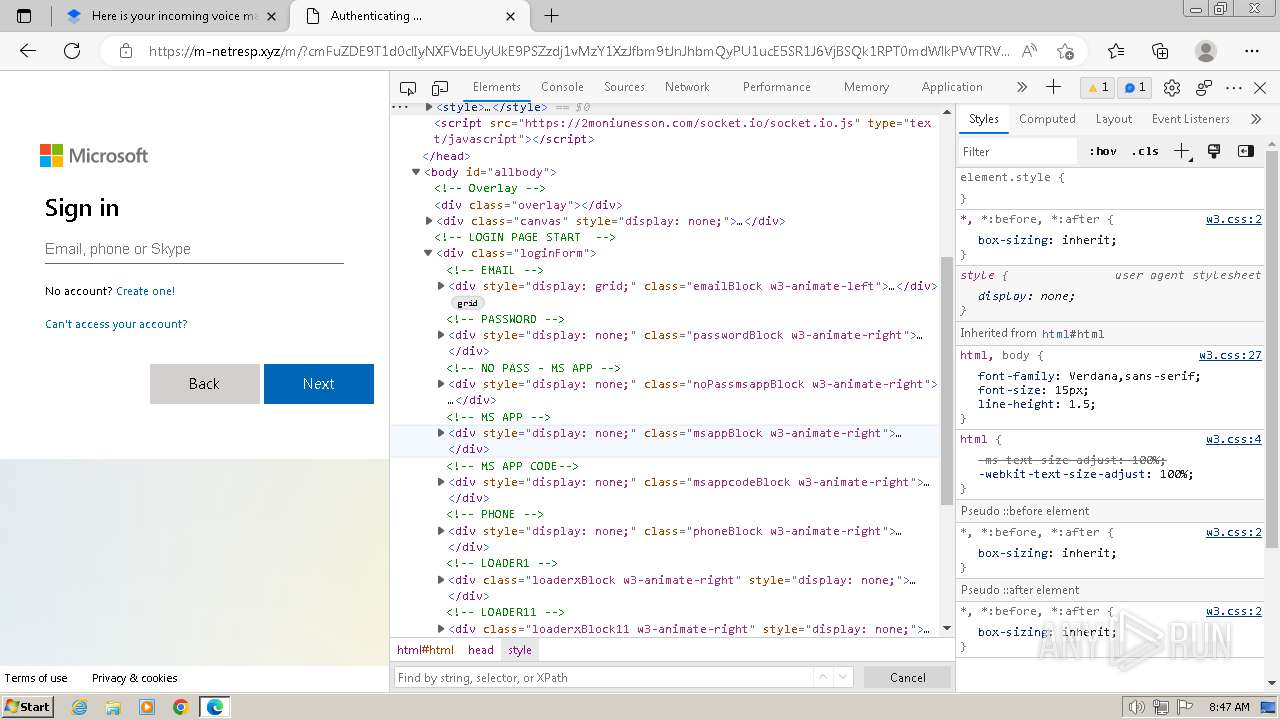The height and width of the screenshot is (720, 1280).
Task: View site information lock icon
Action: pyautogui.click(x=125, y=51)
